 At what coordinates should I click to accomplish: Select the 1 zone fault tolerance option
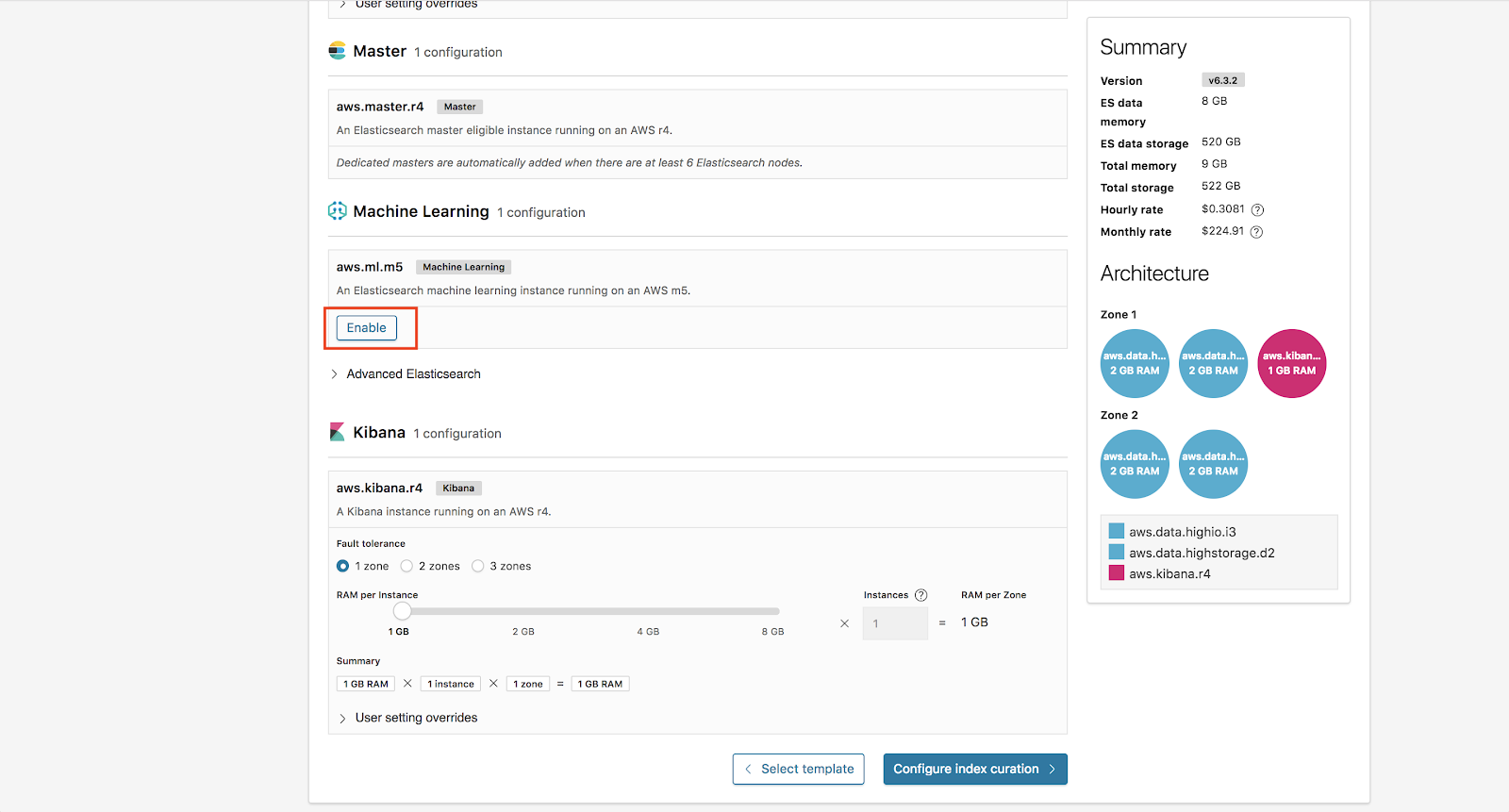click(x=343, y=566)
